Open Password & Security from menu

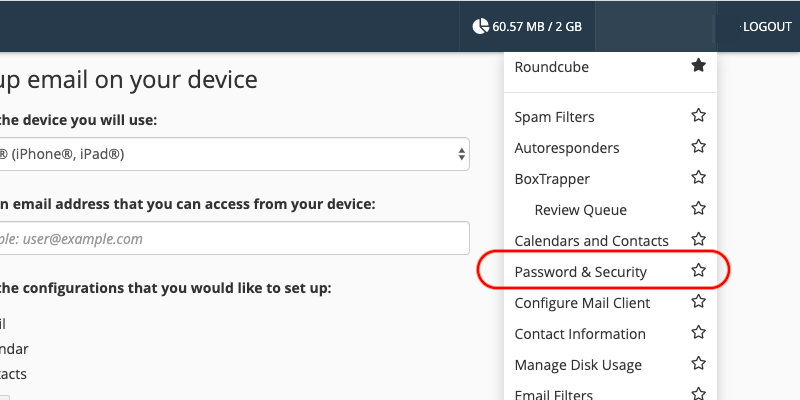(x=581, y=272)
